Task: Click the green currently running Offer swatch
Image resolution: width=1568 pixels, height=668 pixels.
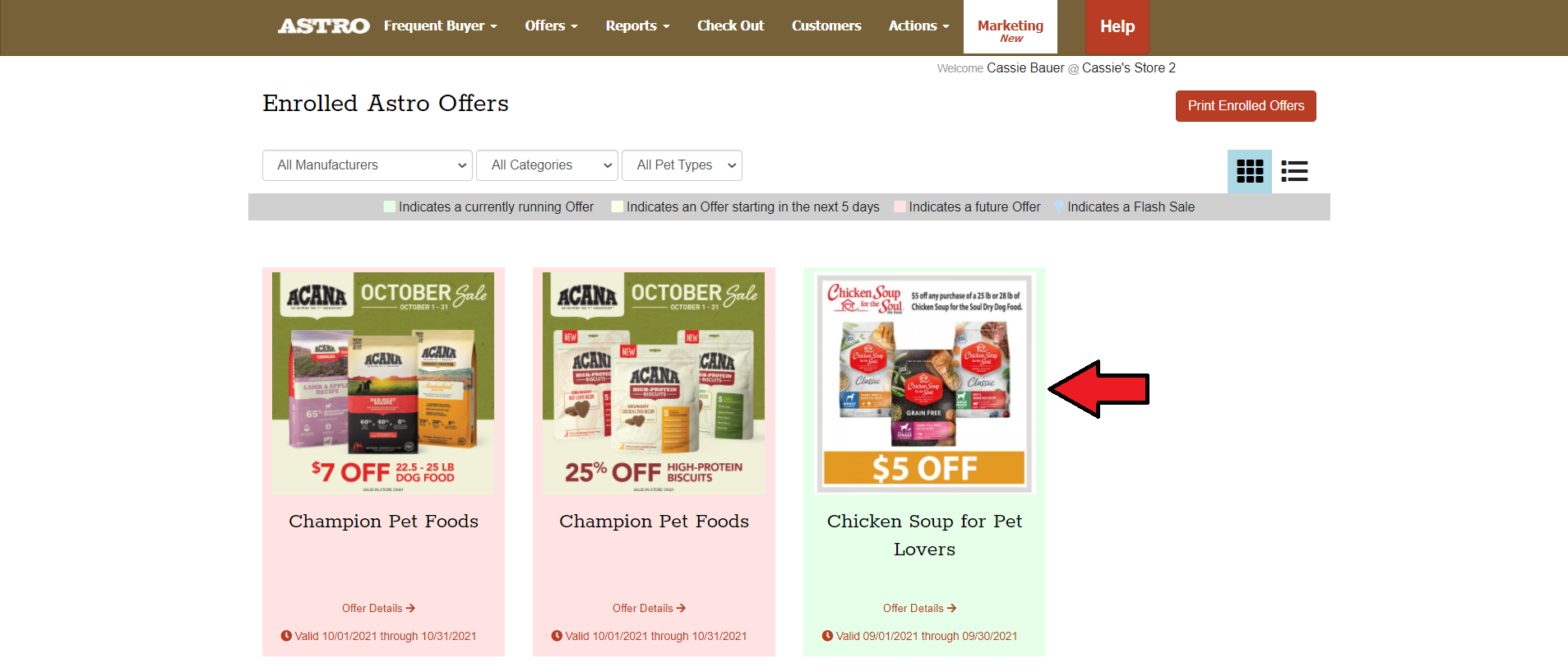Action: point(390,206)
